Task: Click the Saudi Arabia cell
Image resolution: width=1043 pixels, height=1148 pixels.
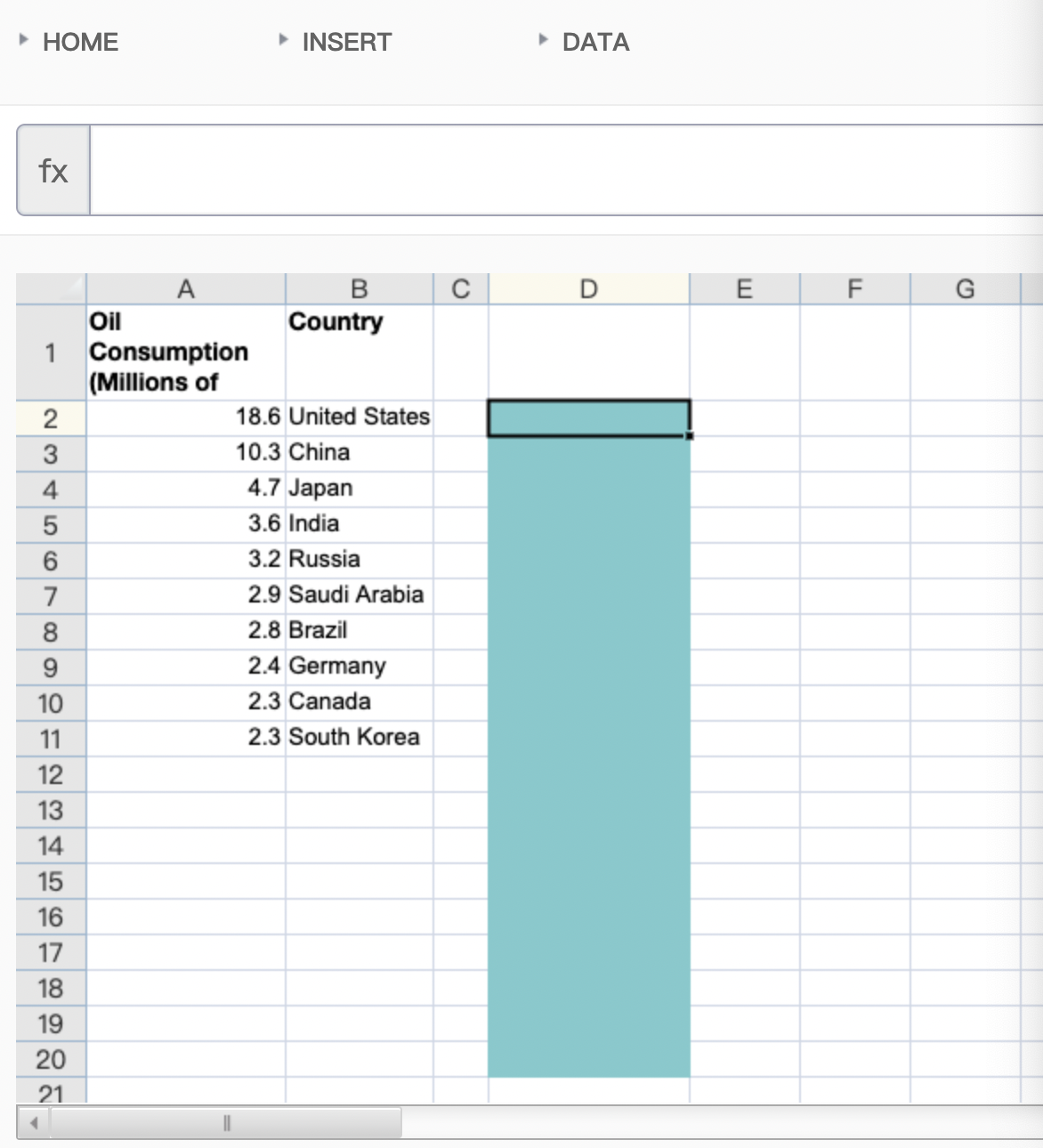Action: coord(360,596)
